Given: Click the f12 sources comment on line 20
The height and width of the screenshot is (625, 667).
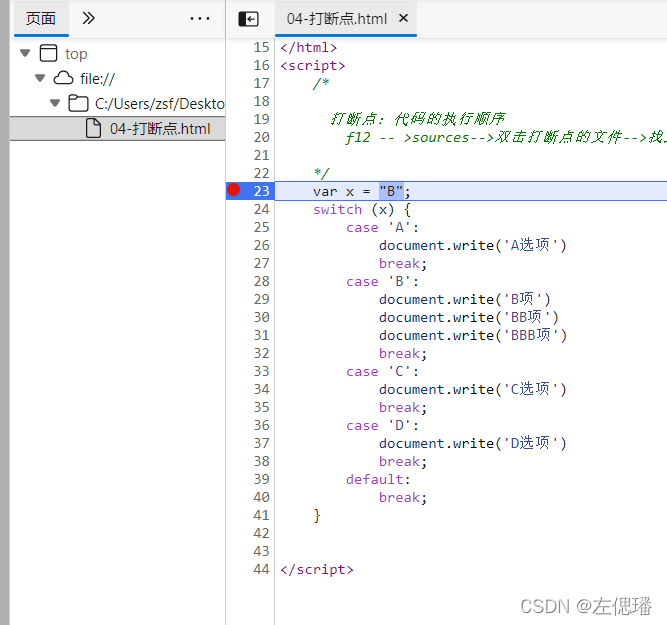Looking at the screenshot, I should coord(506,137).
